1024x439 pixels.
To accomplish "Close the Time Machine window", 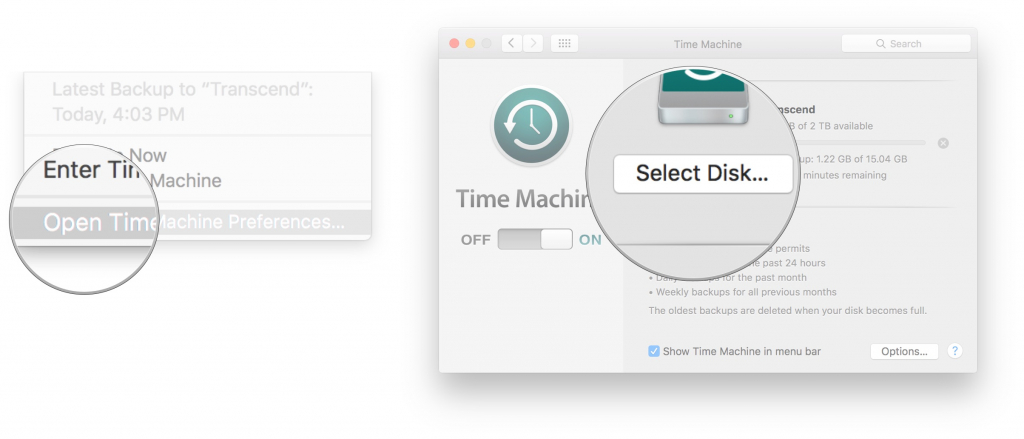I will coord(455,43).
